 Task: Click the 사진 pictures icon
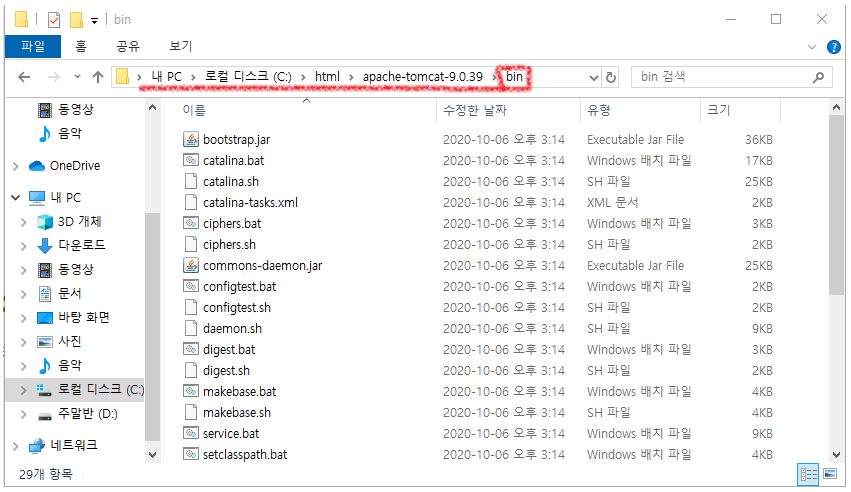(x=45, y=341)
